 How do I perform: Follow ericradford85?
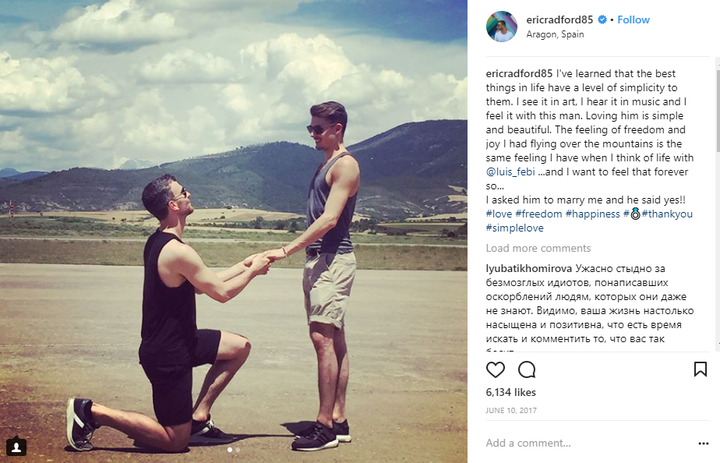click(633, 20)
